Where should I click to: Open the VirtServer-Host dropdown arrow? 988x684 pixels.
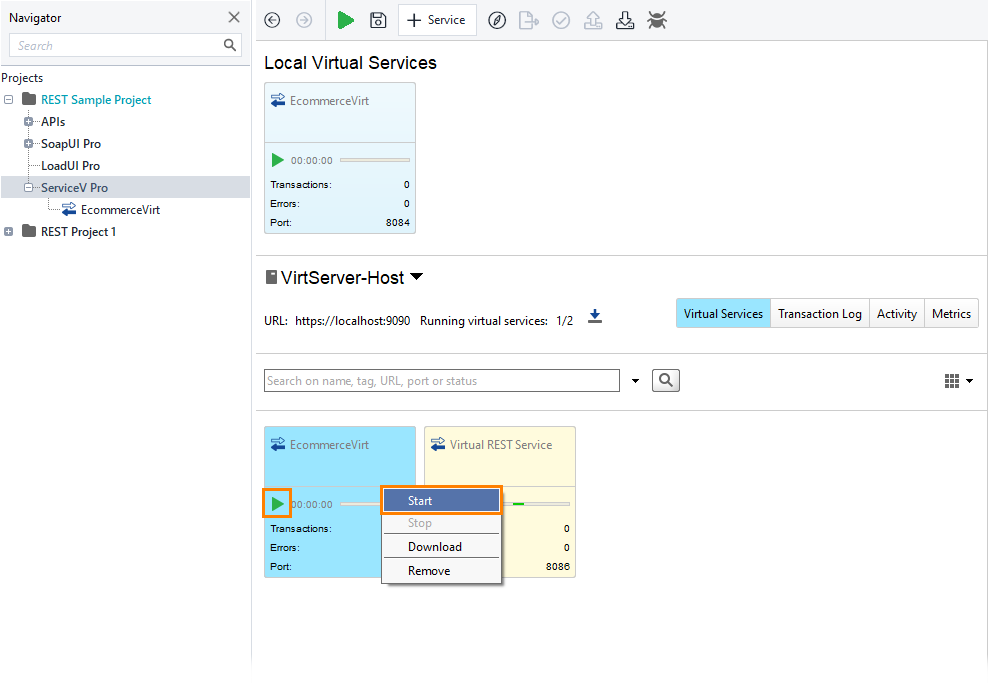pyautogui.click(x=416, y=276)
